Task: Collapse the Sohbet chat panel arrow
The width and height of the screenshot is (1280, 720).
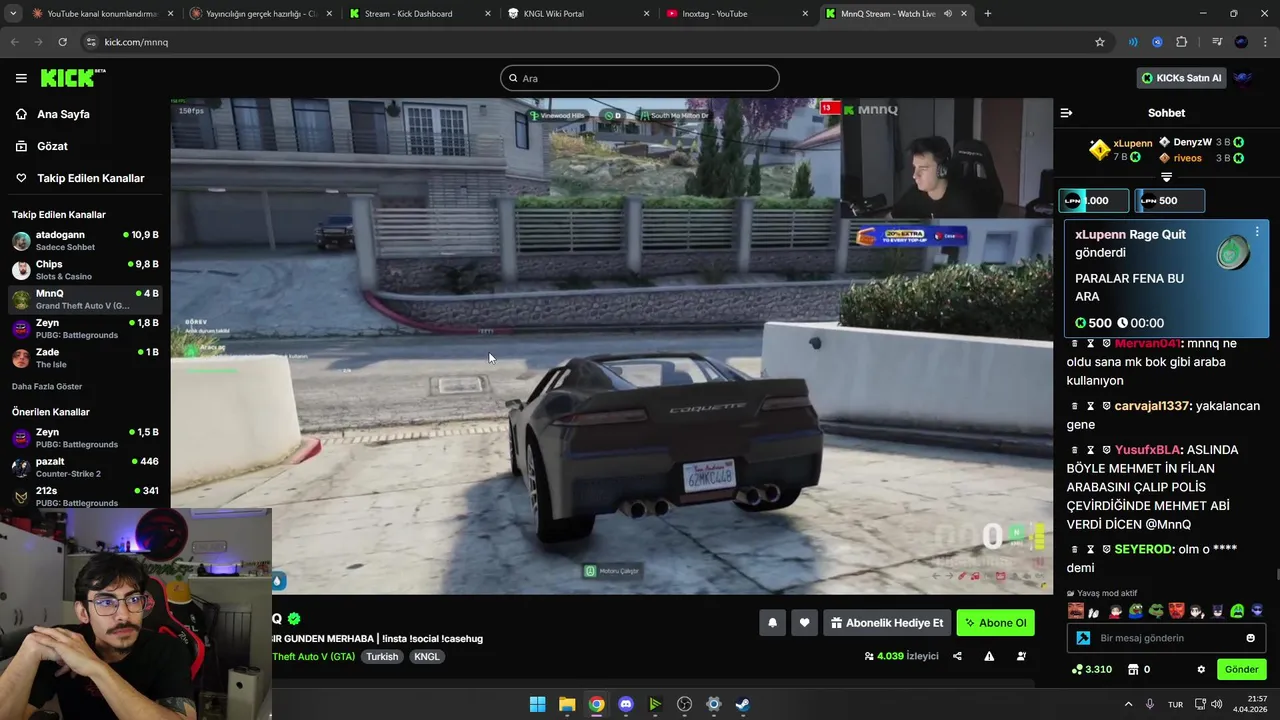Action: click(x=1066, y=113)
